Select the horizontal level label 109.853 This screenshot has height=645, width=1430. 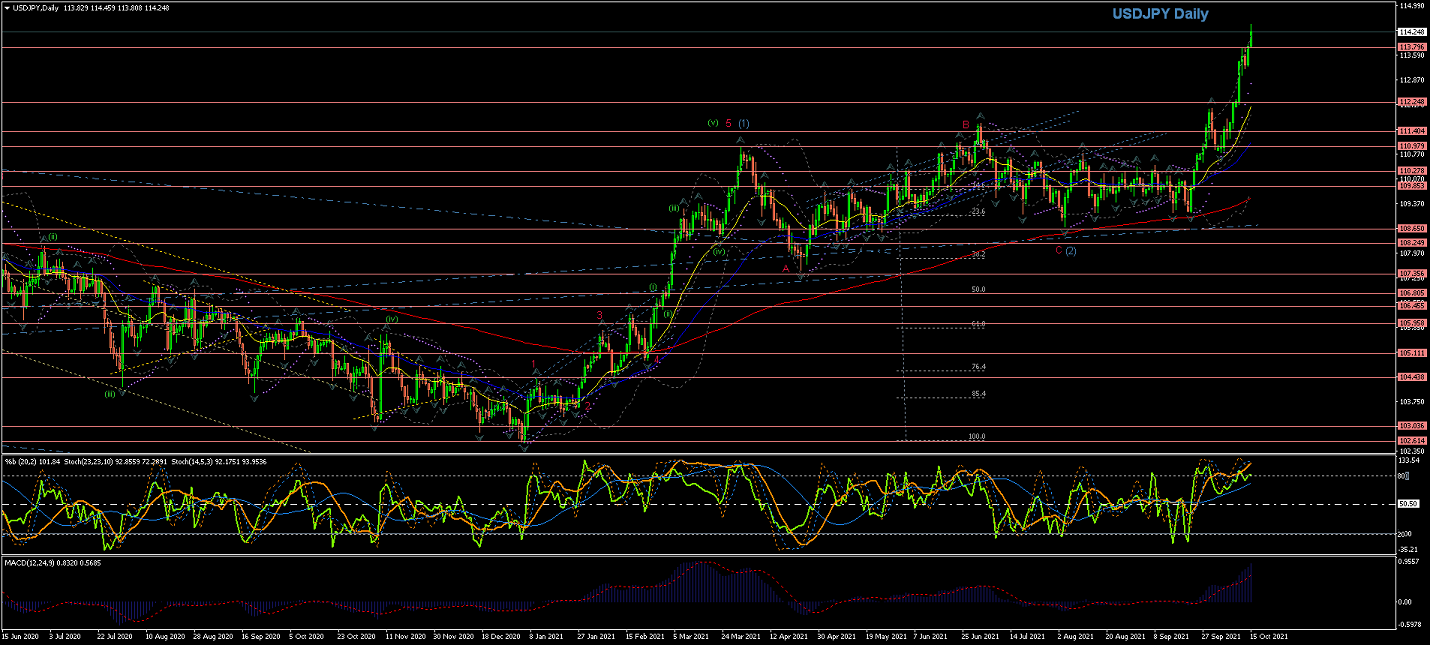(1411, 186)
